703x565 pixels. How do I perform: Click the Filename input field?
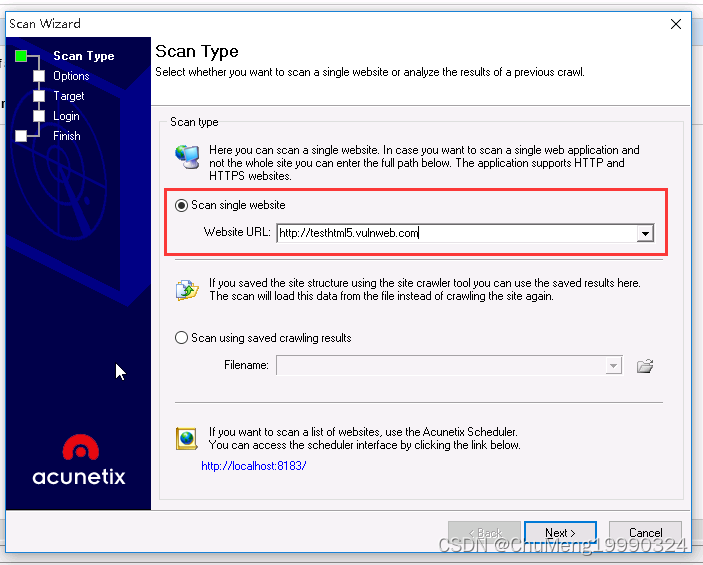pyautogui.click(x=441, y=365)
